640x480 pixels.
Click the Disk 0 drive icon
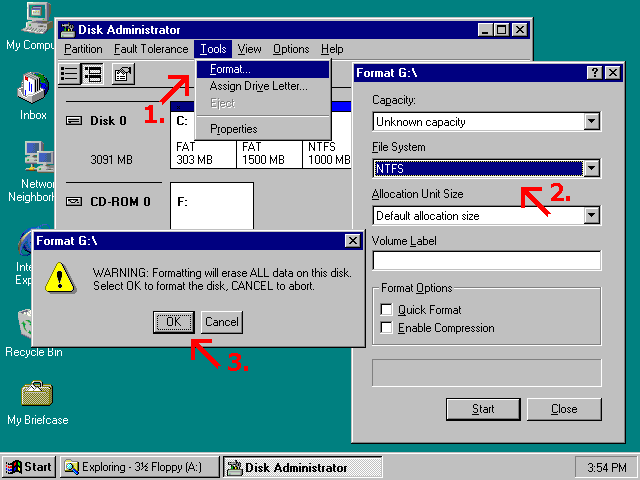coord(74,121)
